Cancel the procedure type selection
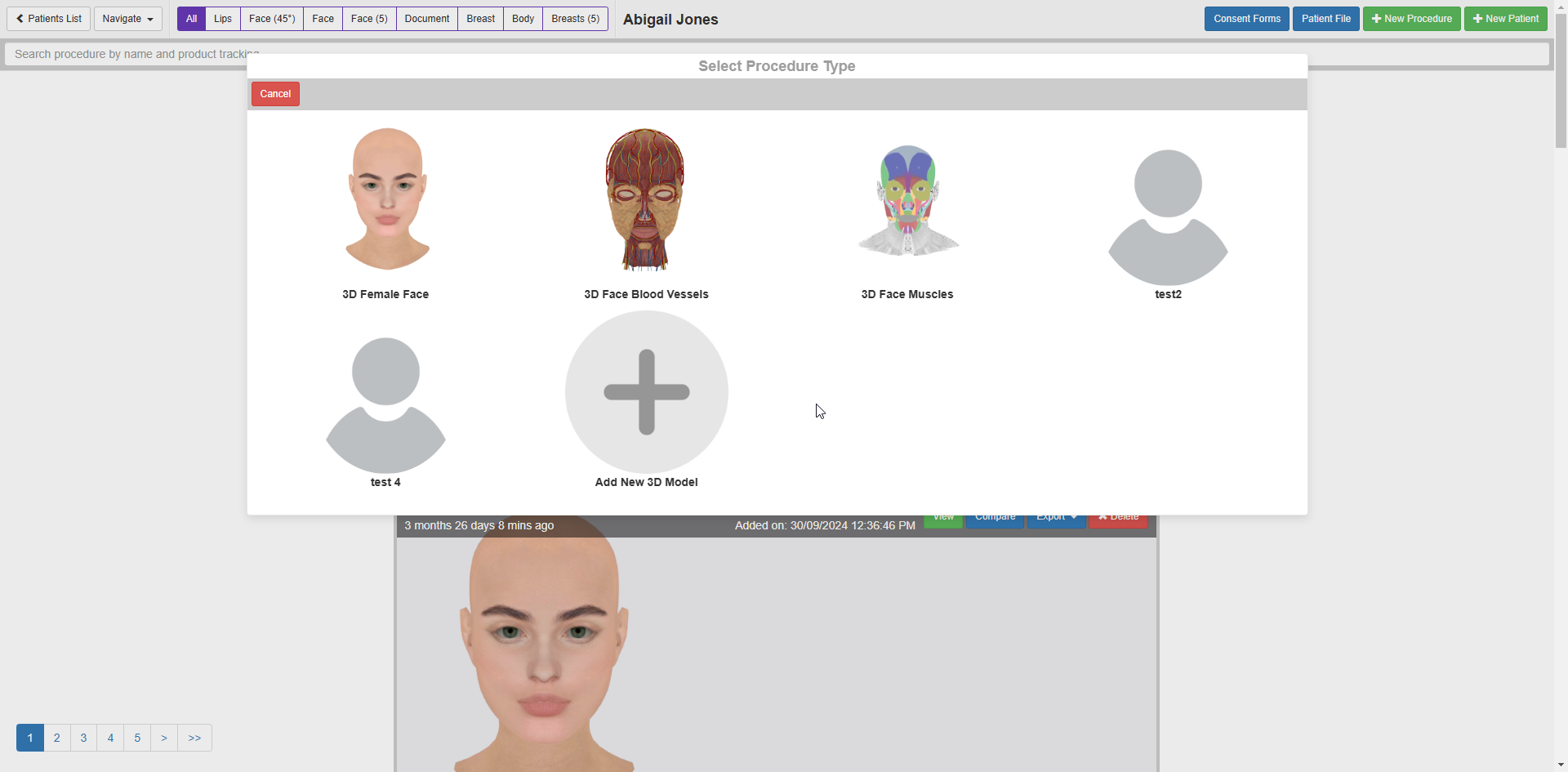The image size is (1568, 772). click(275, 94)
